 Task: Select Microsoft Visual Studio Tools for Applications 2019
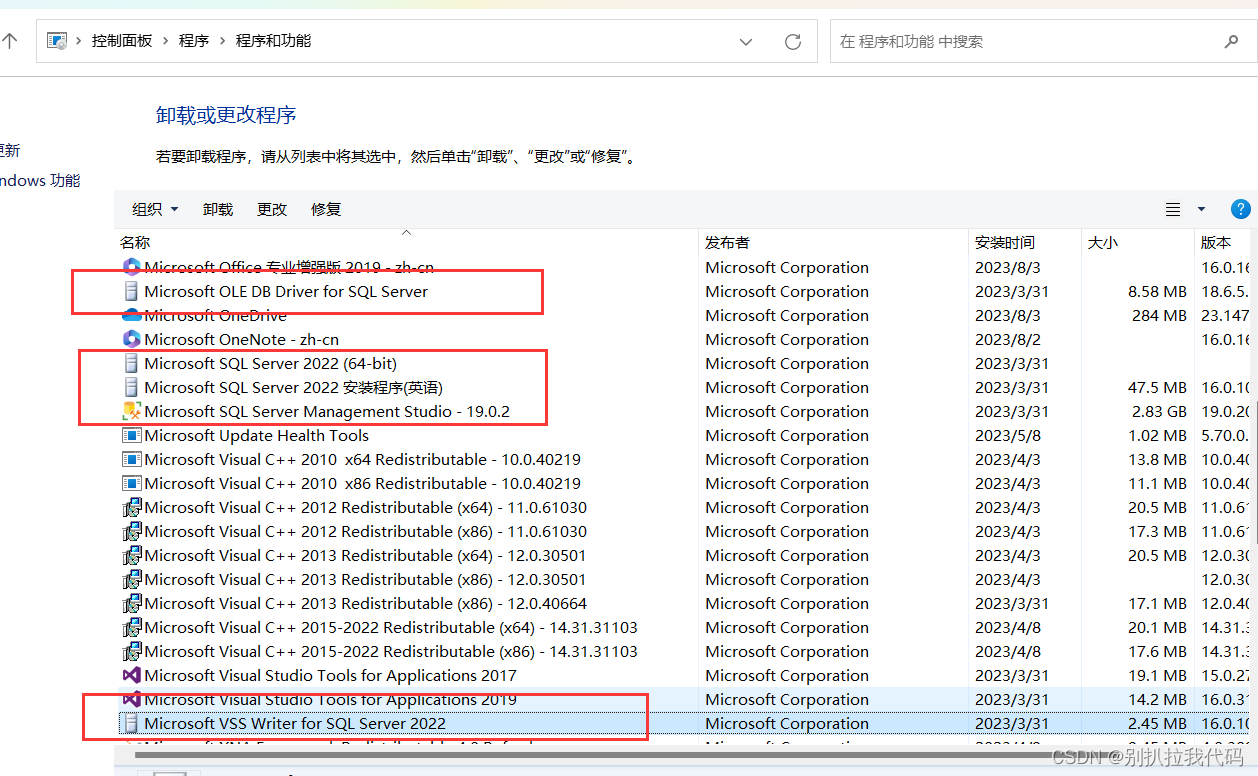(330, 699)
